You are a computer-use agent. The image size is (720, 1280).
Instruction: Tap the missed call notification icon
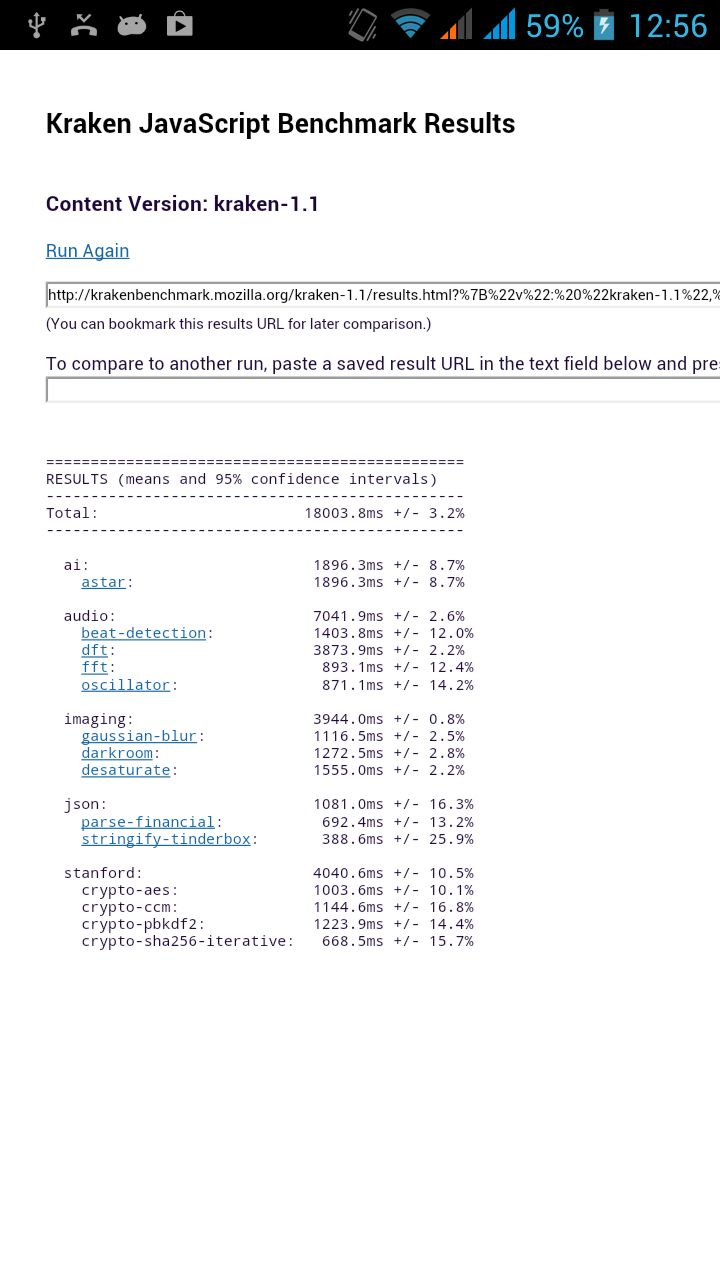click(x=84, y=25)
